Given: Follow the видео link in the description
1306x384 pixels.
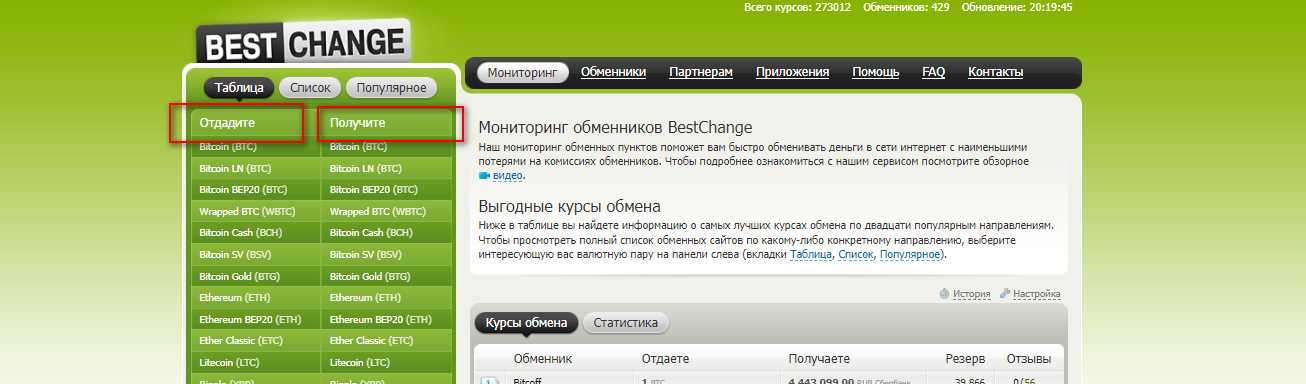Looking at the screenshot, I should tap(508, 175).
